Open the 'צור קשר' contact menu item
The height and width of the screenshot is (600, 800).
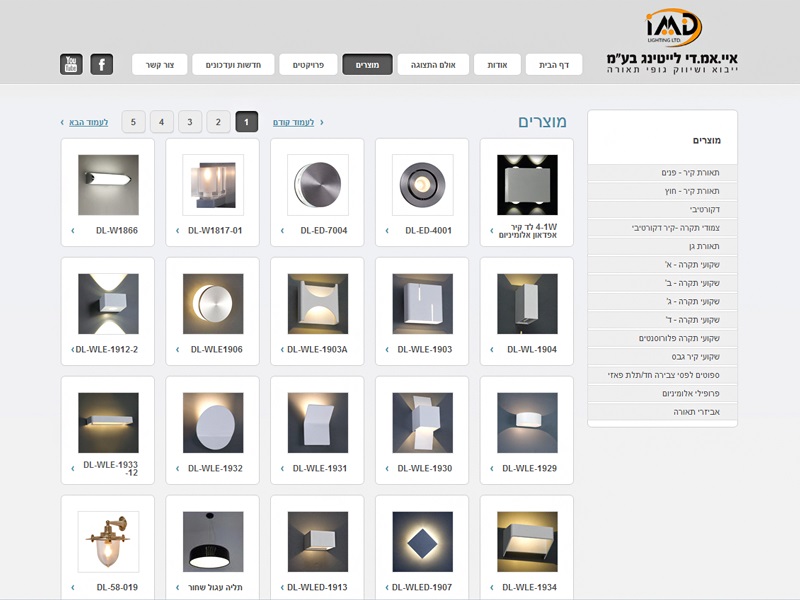point(161,65)
